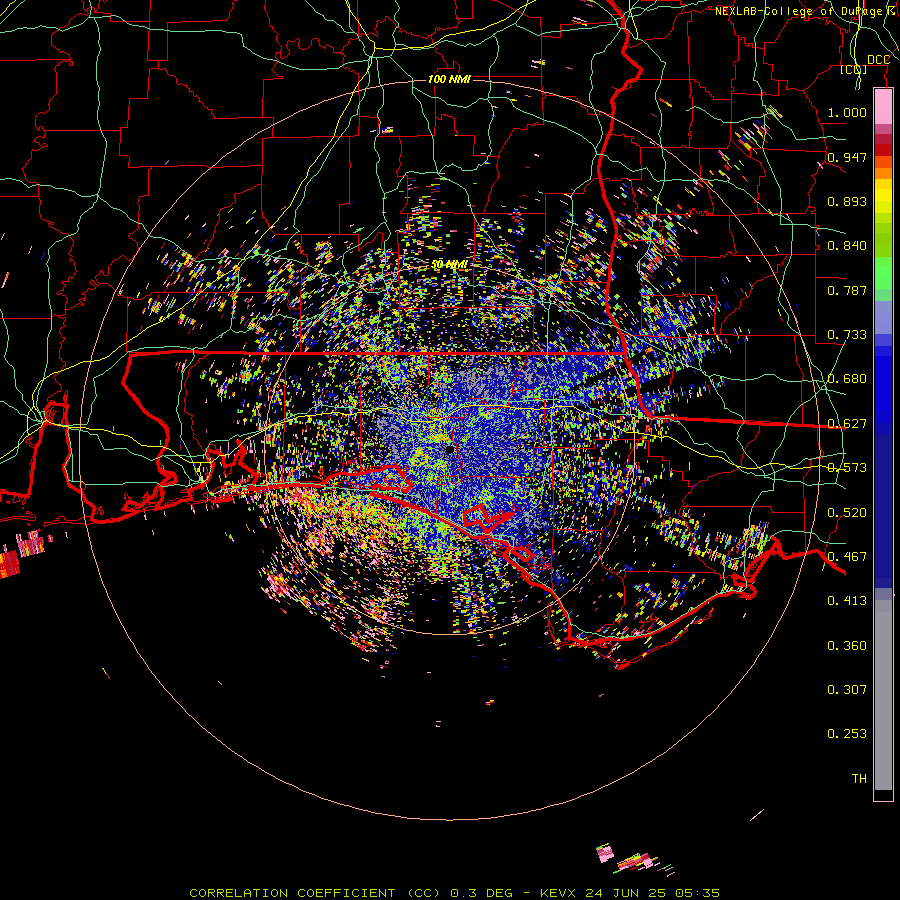The height and width of the screenshot is (900, 900).
Task: Click the DCC label above color scale
Action: [x=878, y=60]
